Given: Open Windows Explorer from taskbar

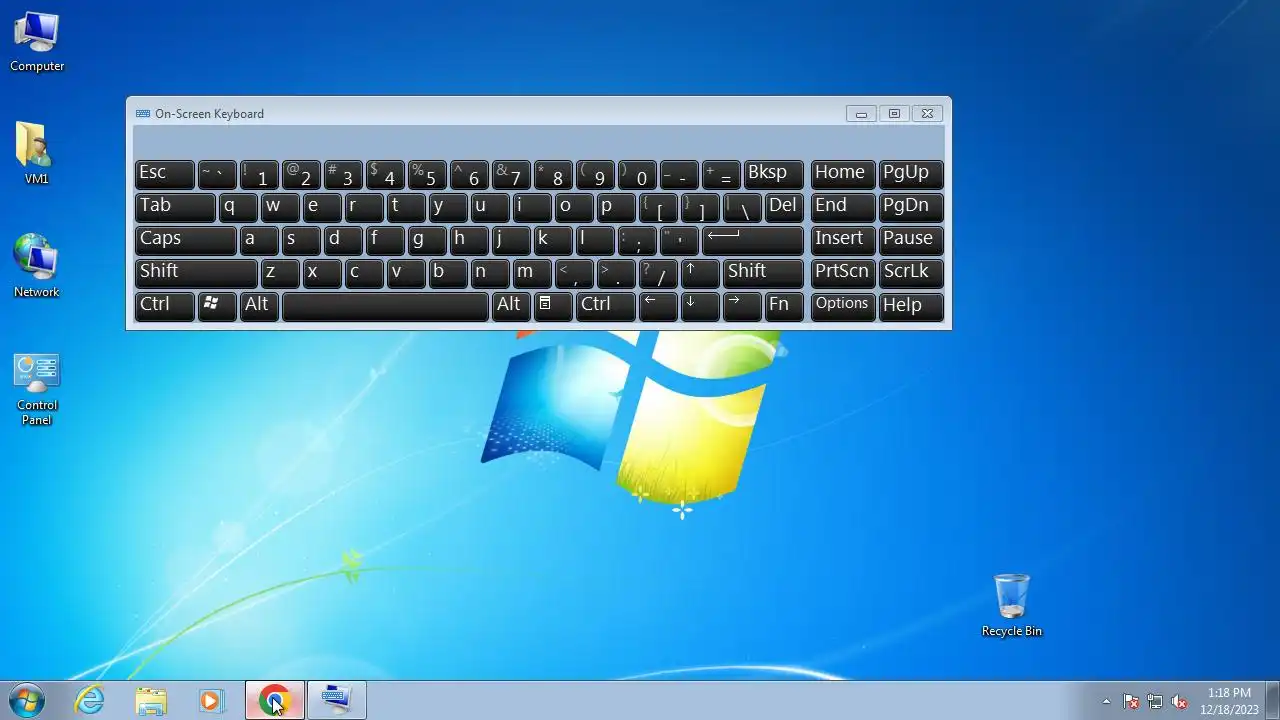Looking at the screenshot, I should pyautogui.click(x=151, y=700).
